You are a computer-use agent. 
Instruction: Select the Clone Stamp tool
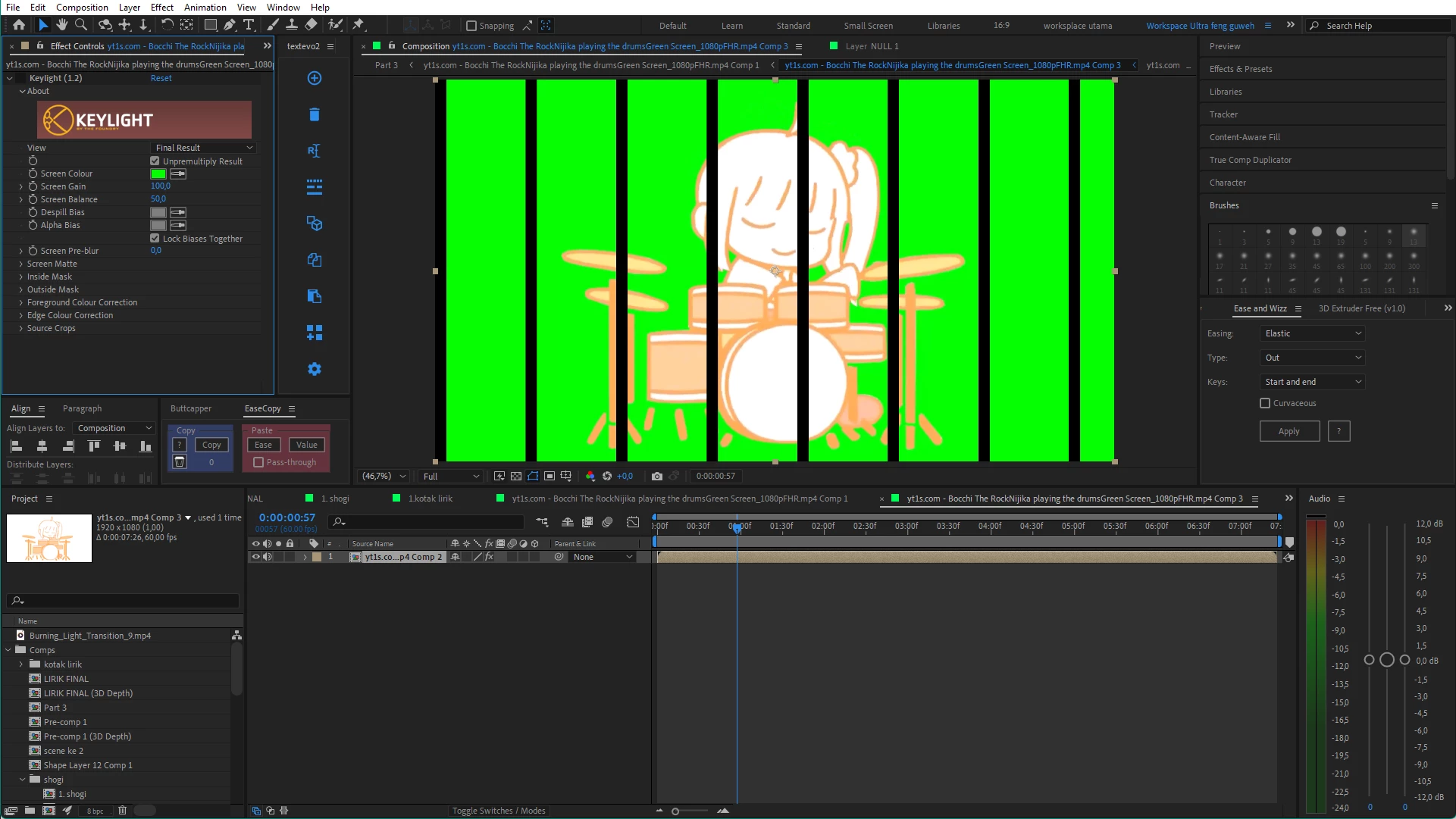[292, 25]
